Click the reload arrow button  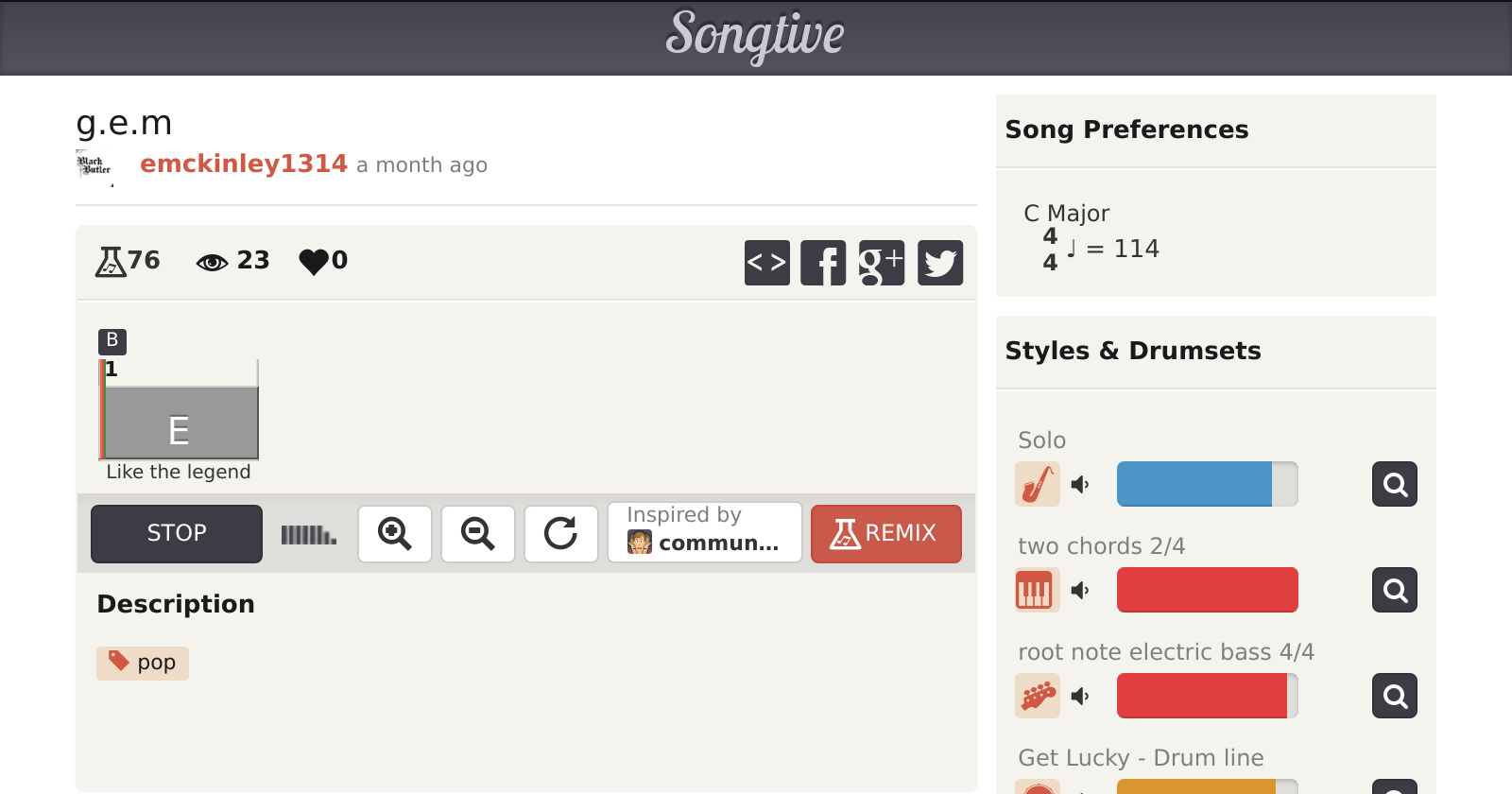[561, 534]
